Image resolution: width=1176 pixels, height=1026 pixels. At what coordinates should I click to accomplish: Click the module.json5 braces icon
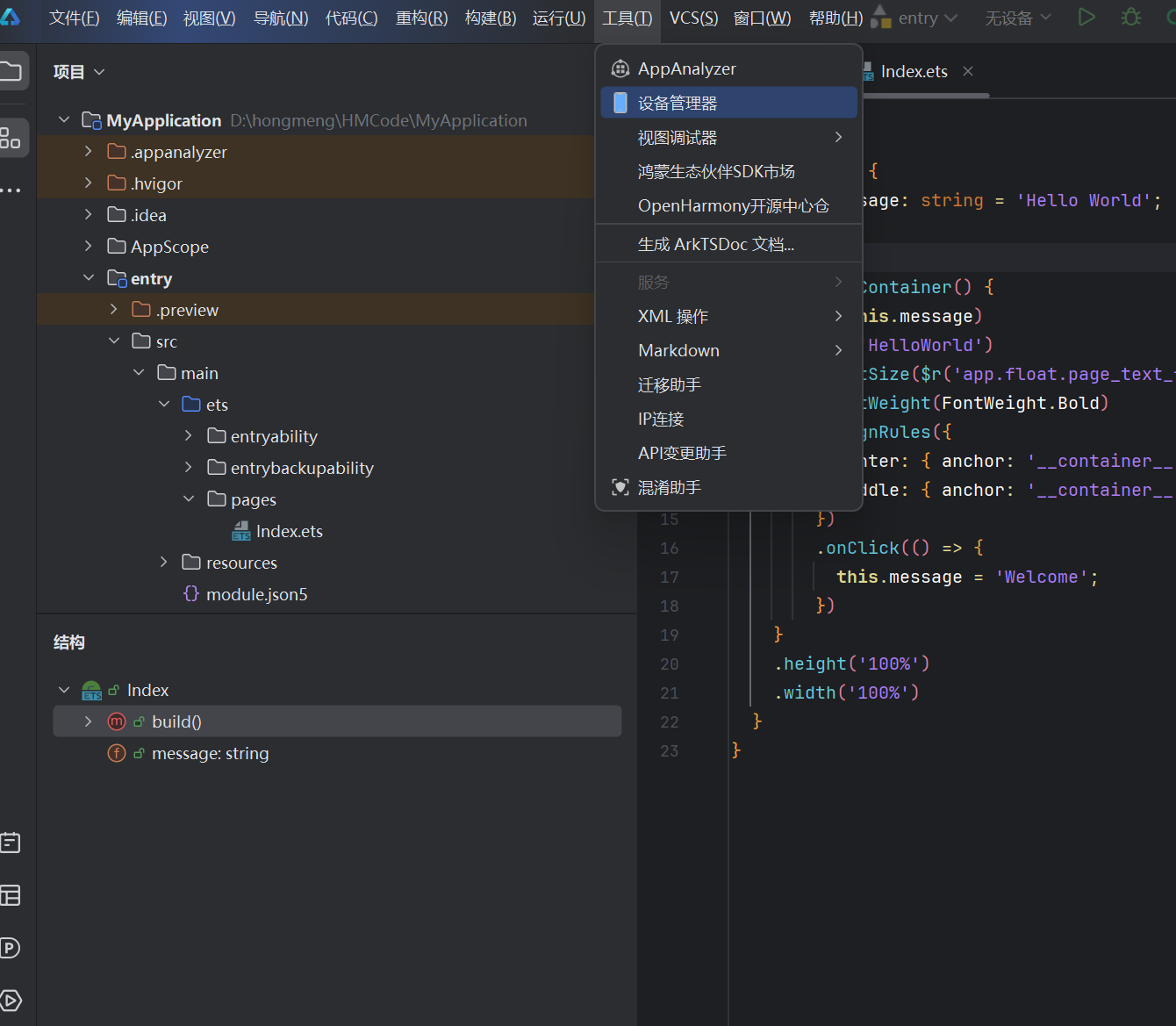point(191,594)
